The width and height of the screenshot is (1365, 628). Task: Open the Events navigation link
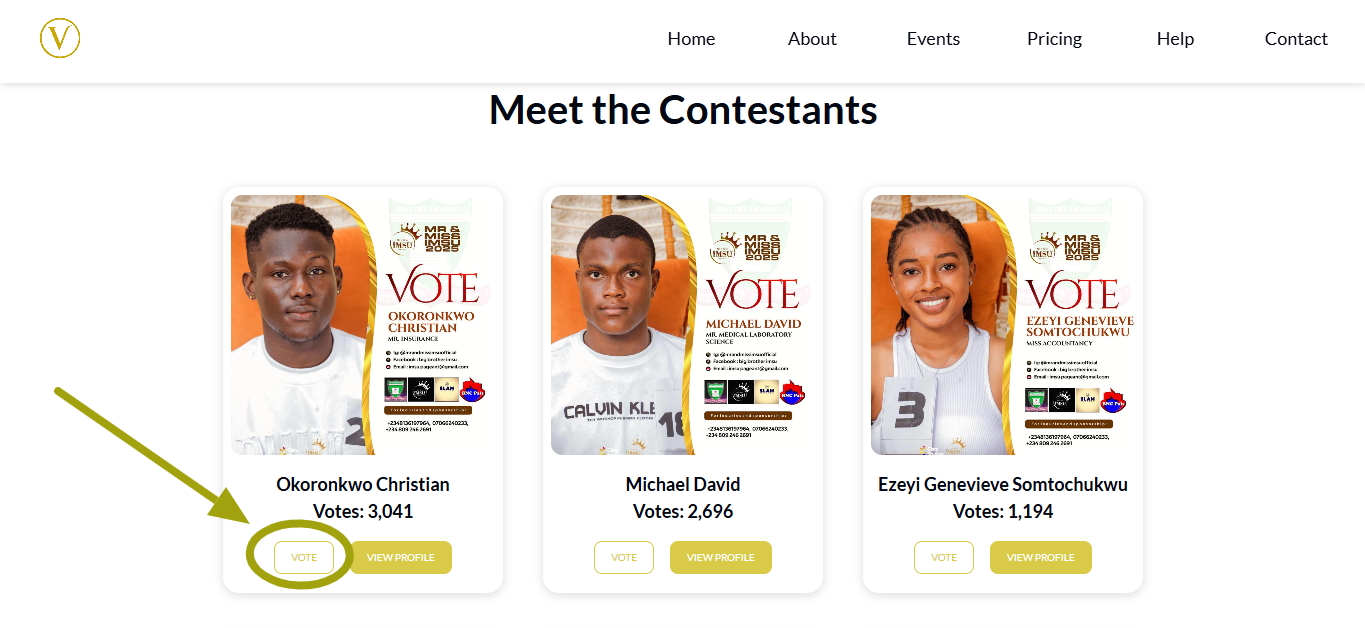click(933, 39)
